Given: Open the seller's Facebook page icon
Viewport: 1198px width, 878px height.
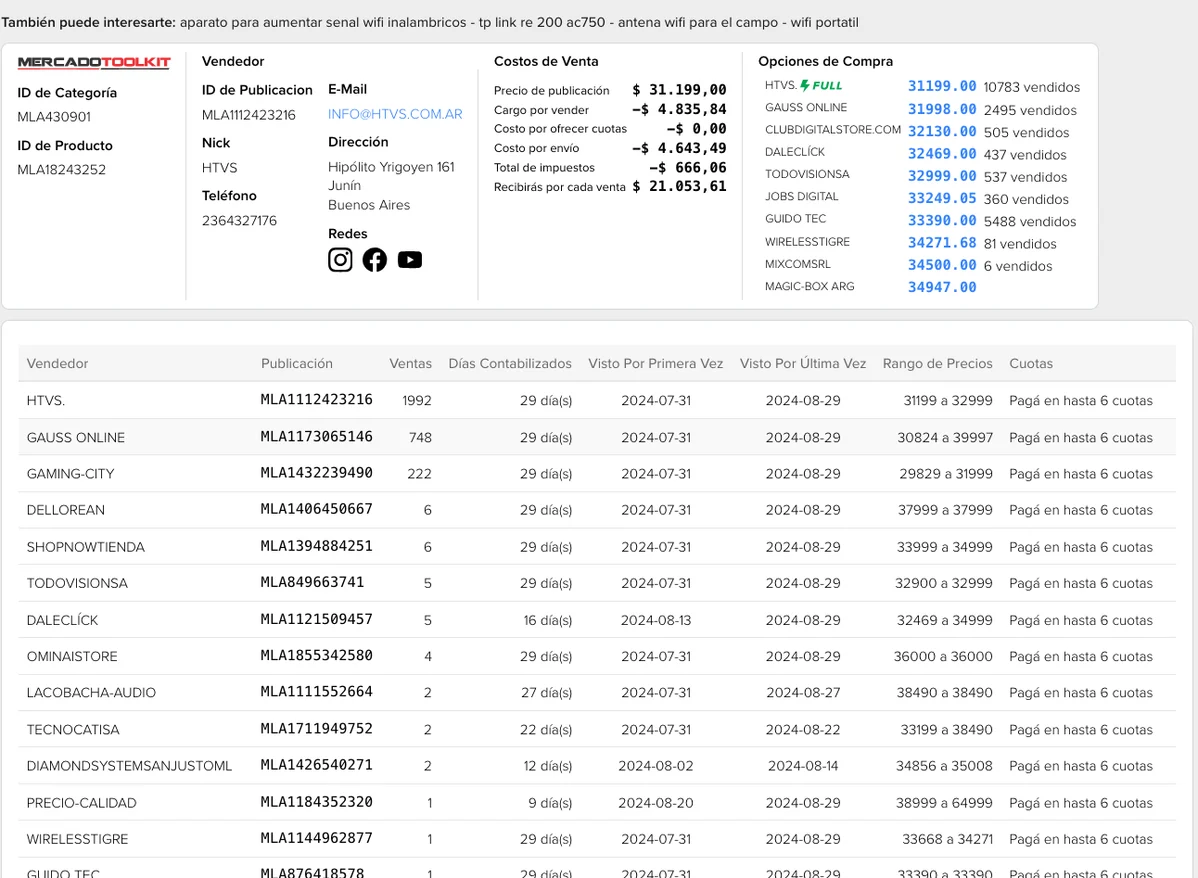Looking at the screenshot, I should click(374, 260).
